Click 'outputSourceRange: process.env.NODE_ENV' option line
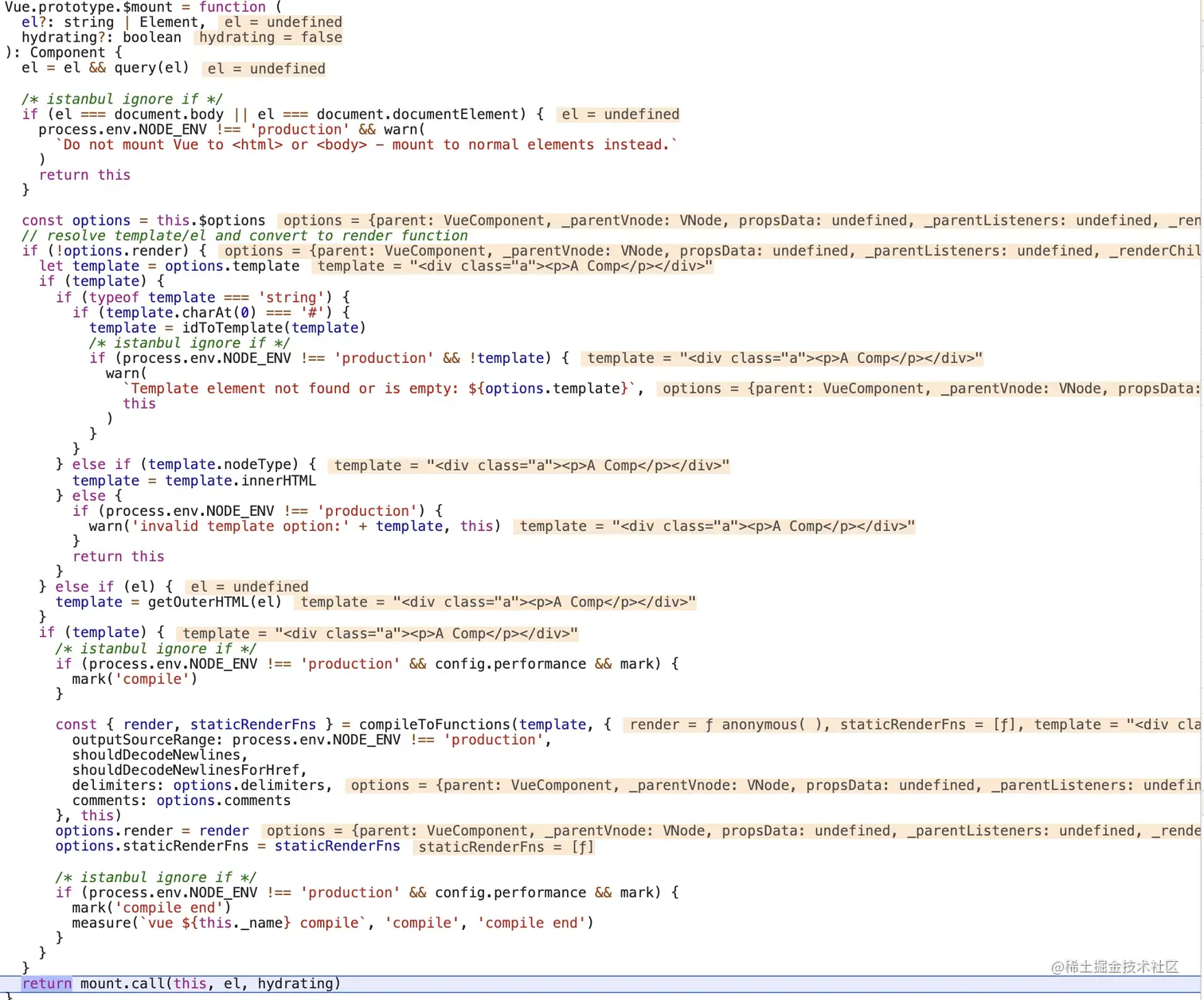 pos(311,740)
